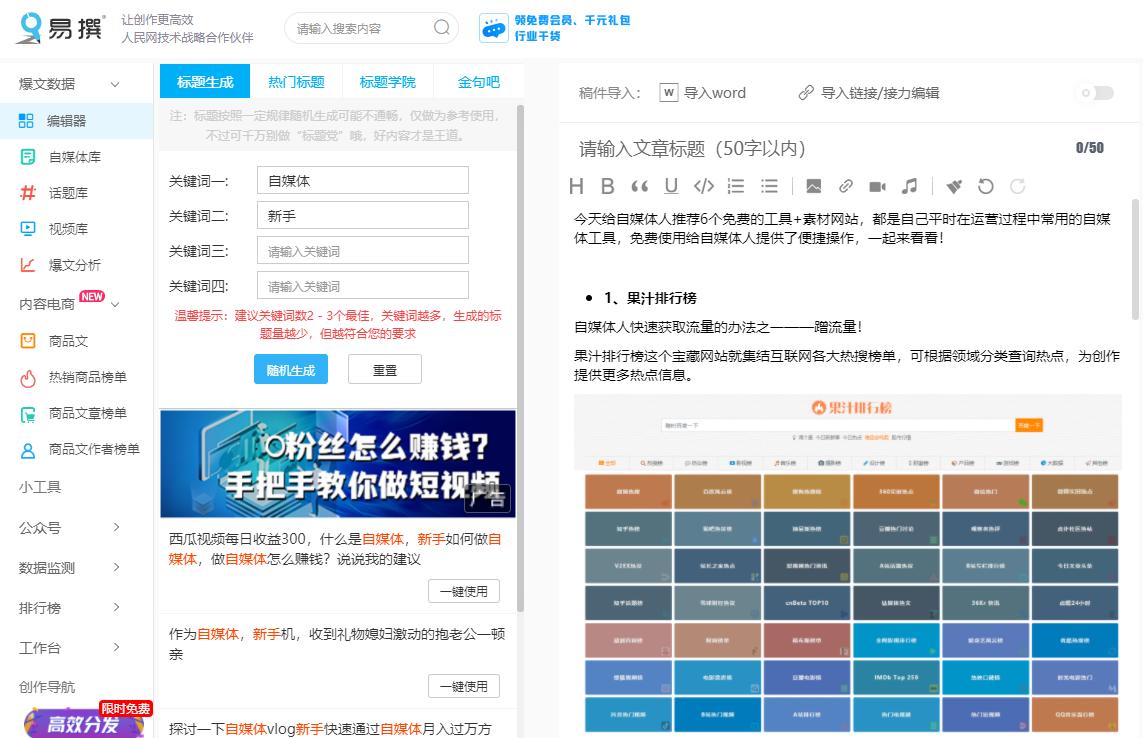The image size is (1143, 738).
Task: Insert an image into the article
Action: pyautogui.click(x=814, y=186)
